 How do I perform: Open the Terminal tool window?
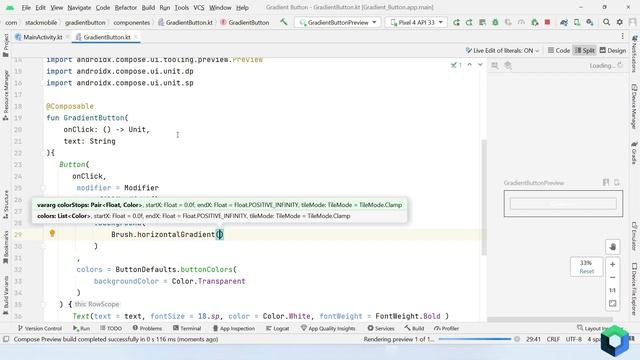click(187, 328)
